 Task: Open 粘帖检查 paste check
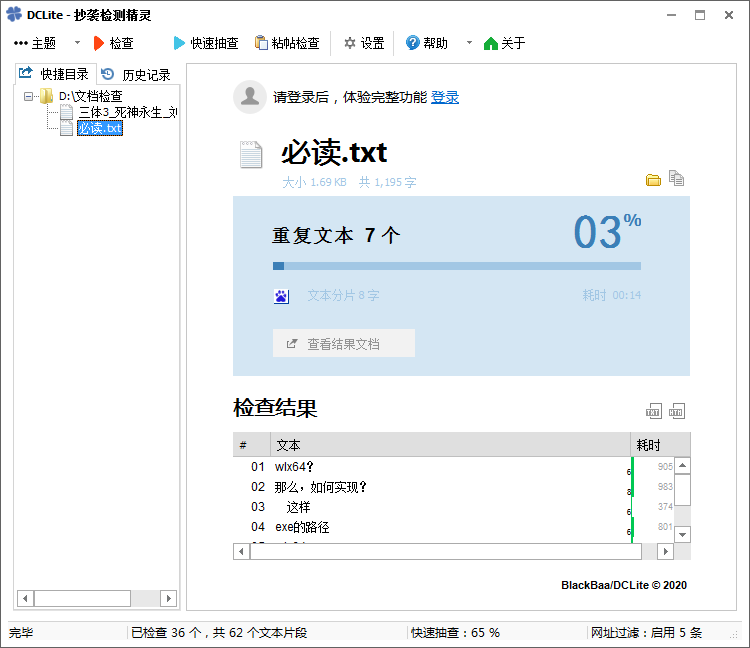point(287,44)
